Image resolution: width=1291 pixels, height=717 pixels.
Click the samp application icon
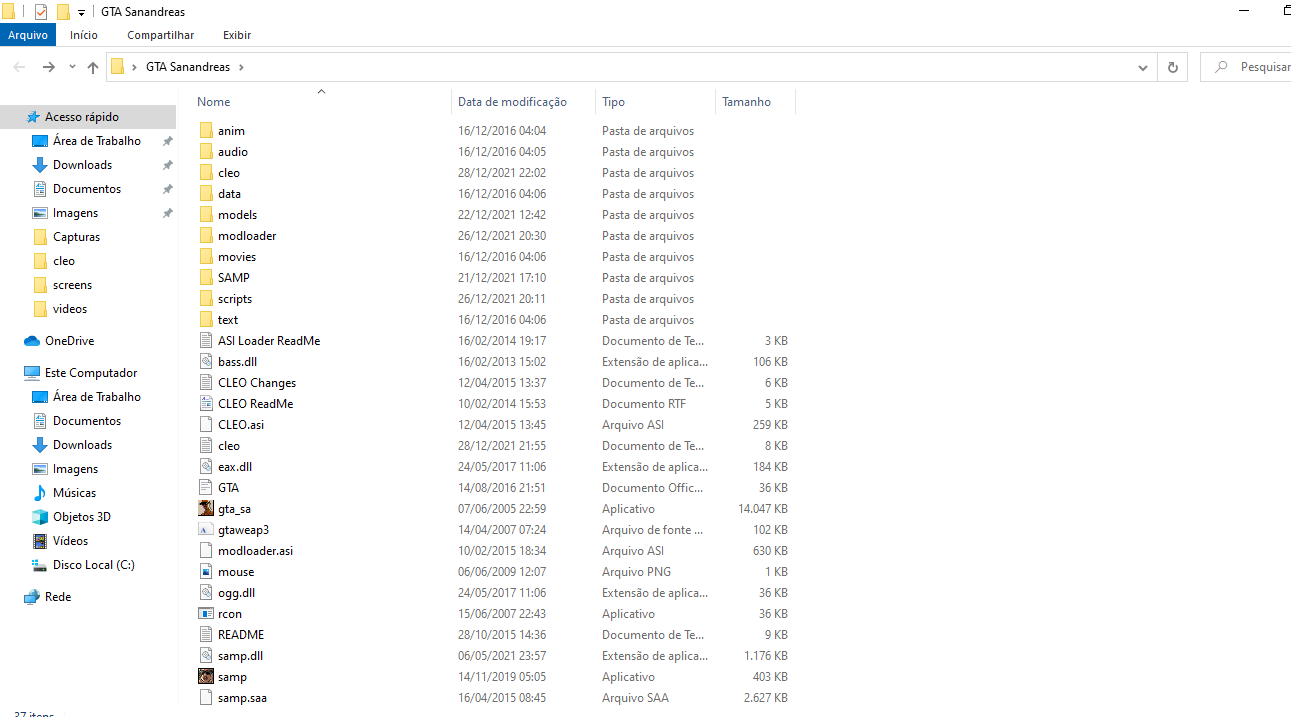click(206, 677)
